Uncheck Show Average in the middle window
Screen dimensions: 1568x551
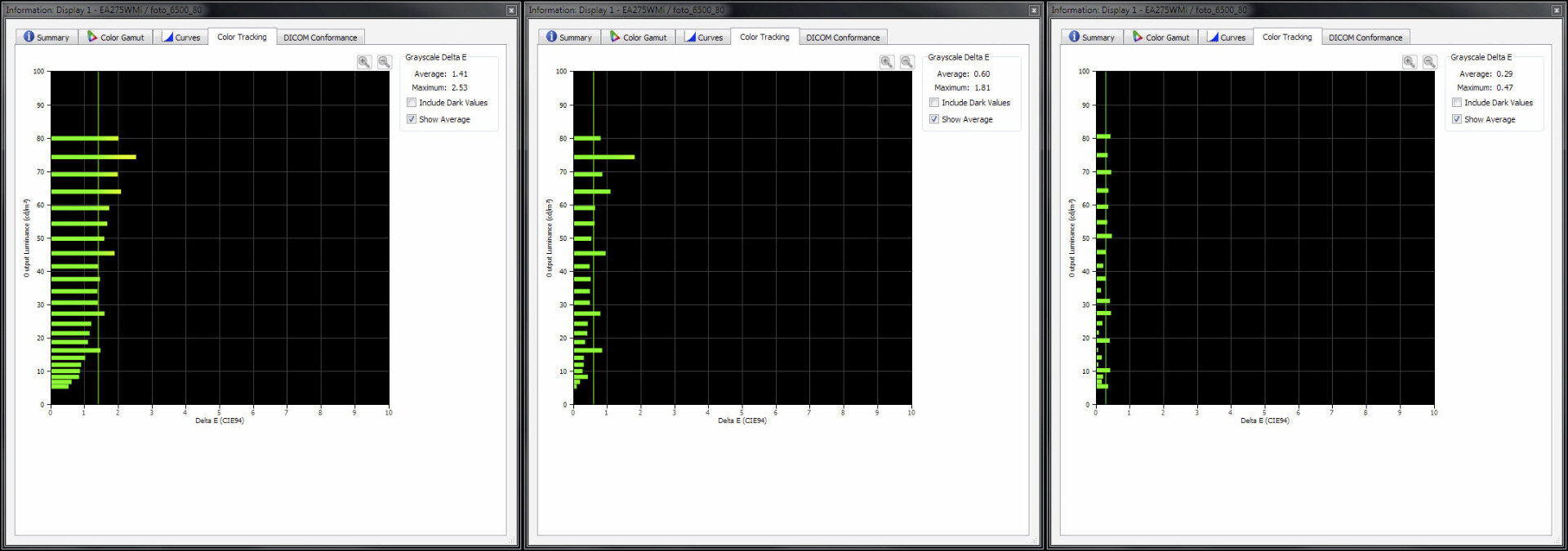pos(934,119)
